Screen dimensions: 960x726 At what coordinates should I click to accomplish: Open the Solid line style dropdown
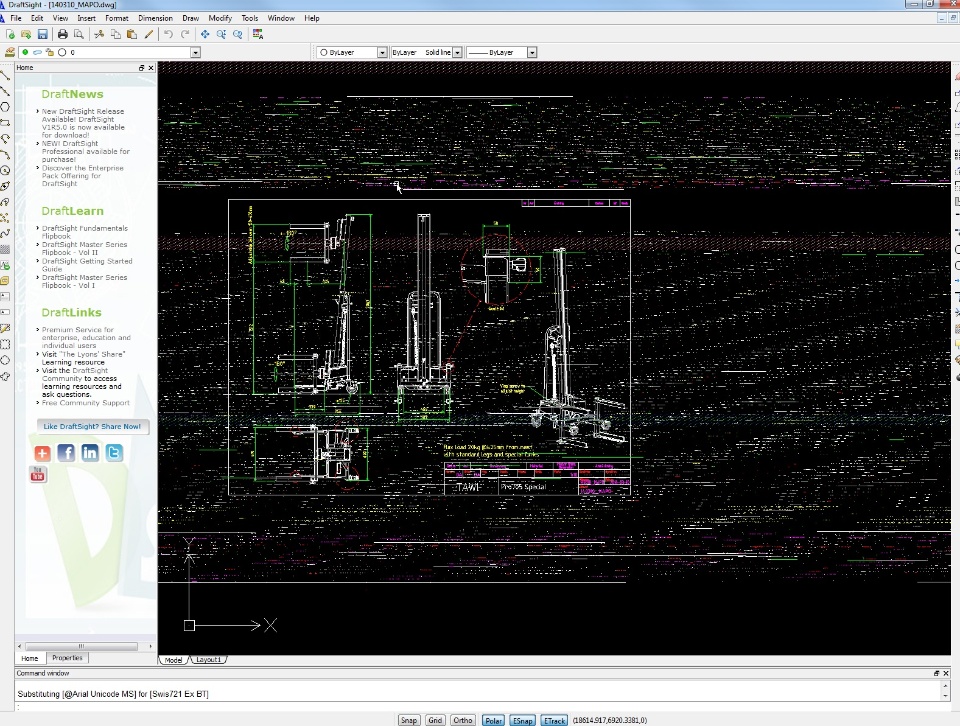click(457, 52)
